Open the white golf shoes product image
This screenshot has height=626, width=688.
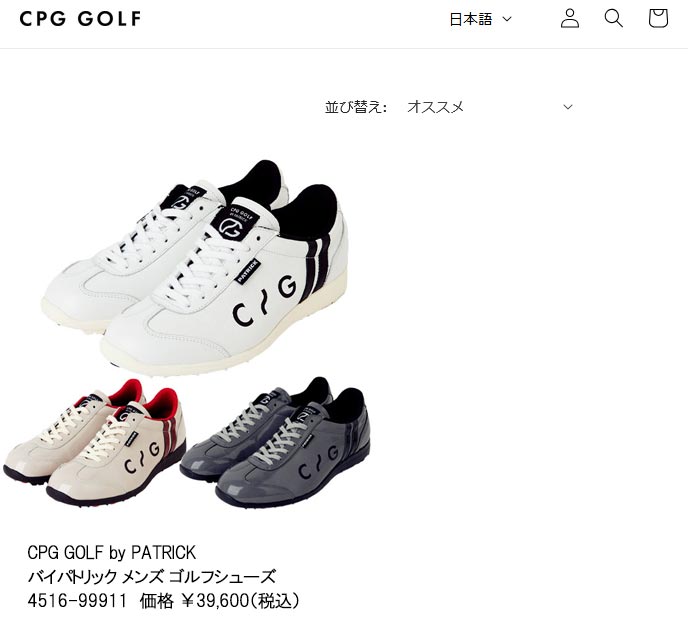tap(195, 266)
